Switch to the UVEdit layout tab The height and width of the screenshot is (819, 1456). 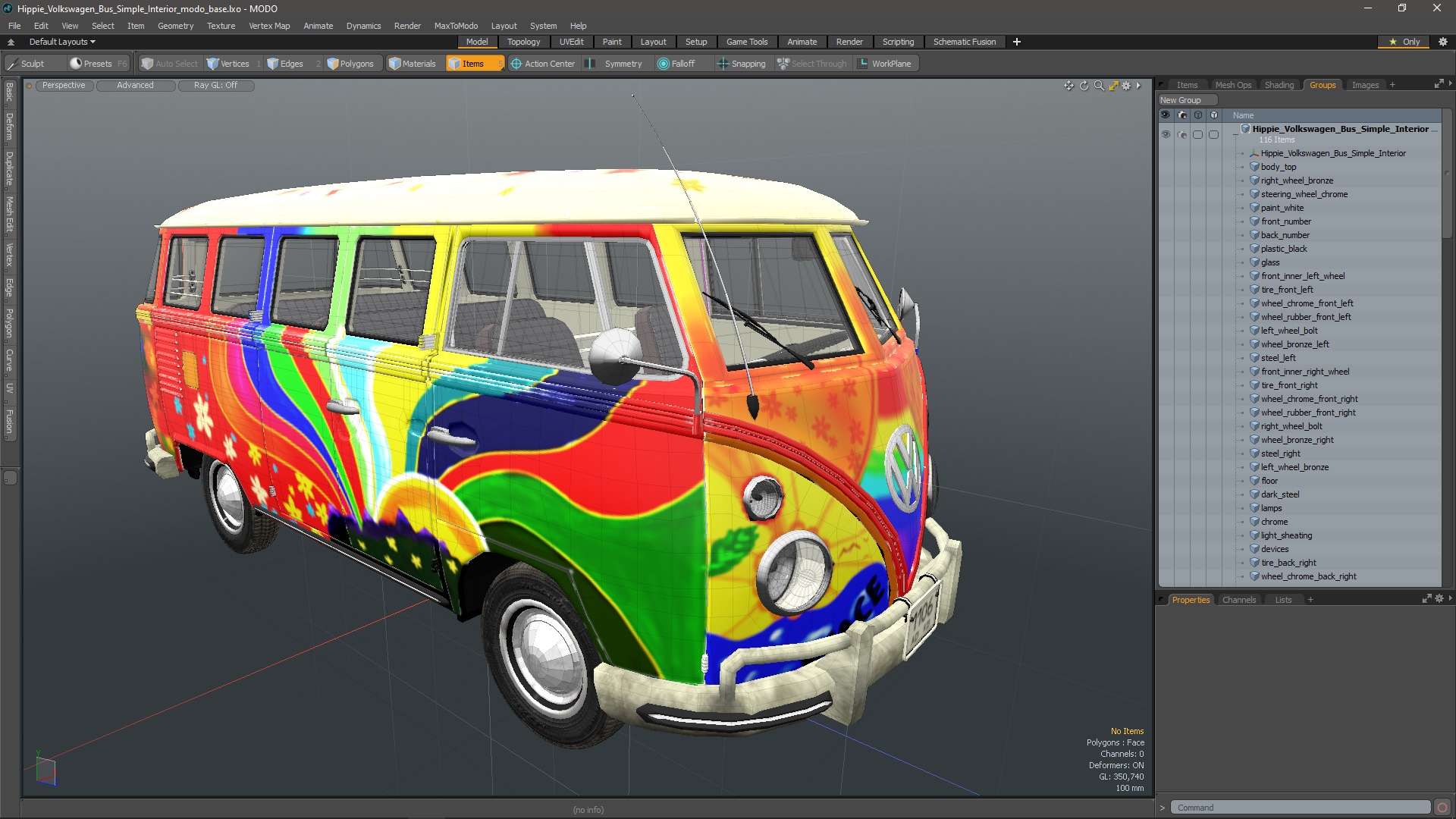571,42
